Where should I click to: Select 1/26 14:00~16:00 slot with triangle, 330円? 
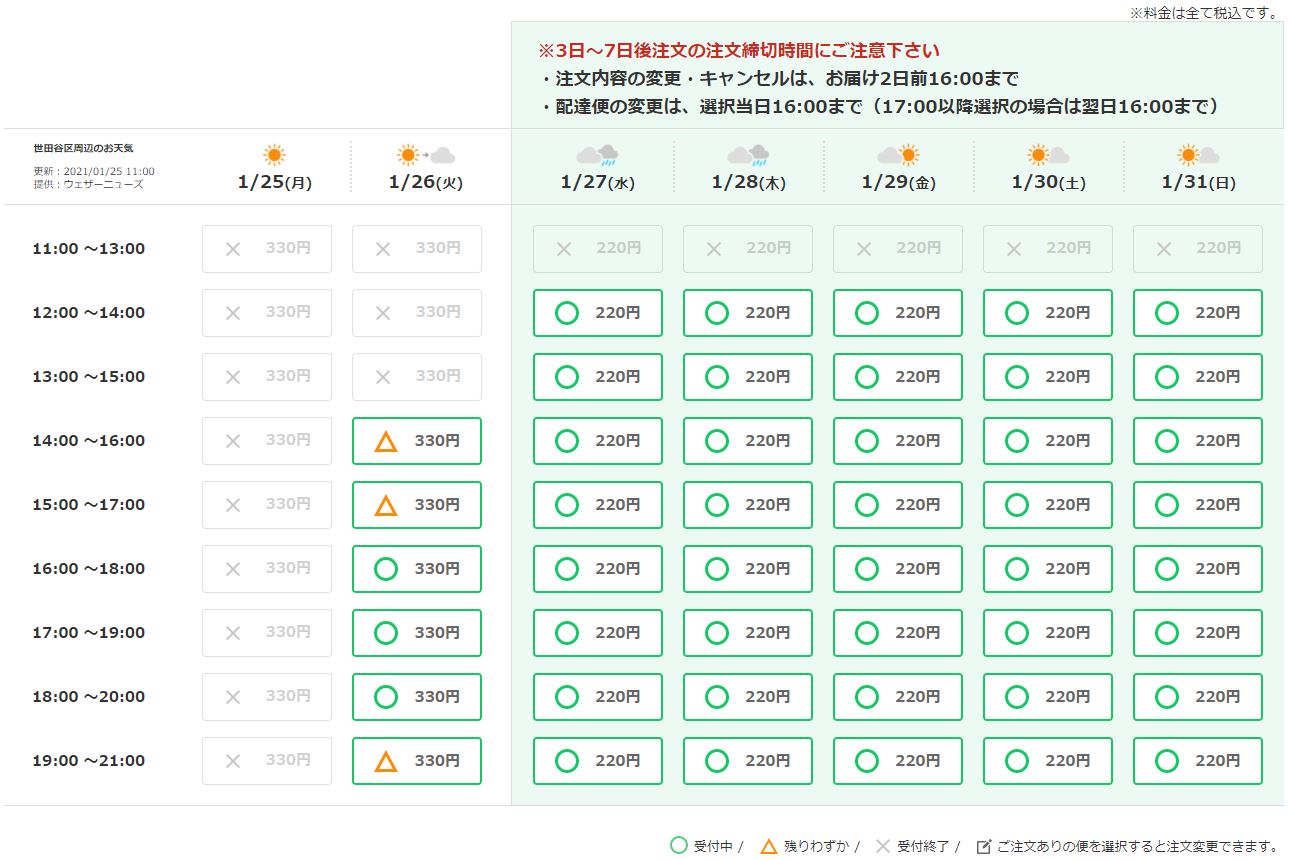tap(417, 441)
